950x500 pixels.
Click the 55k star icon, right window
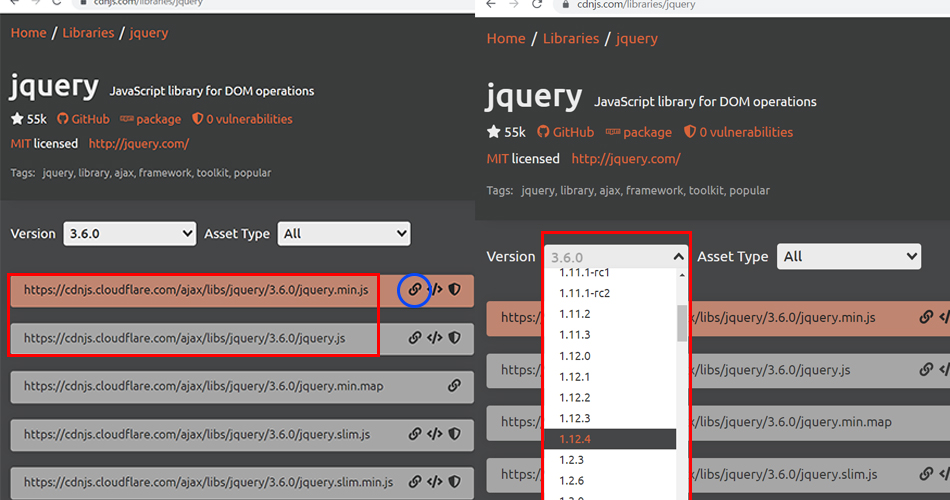494,132
